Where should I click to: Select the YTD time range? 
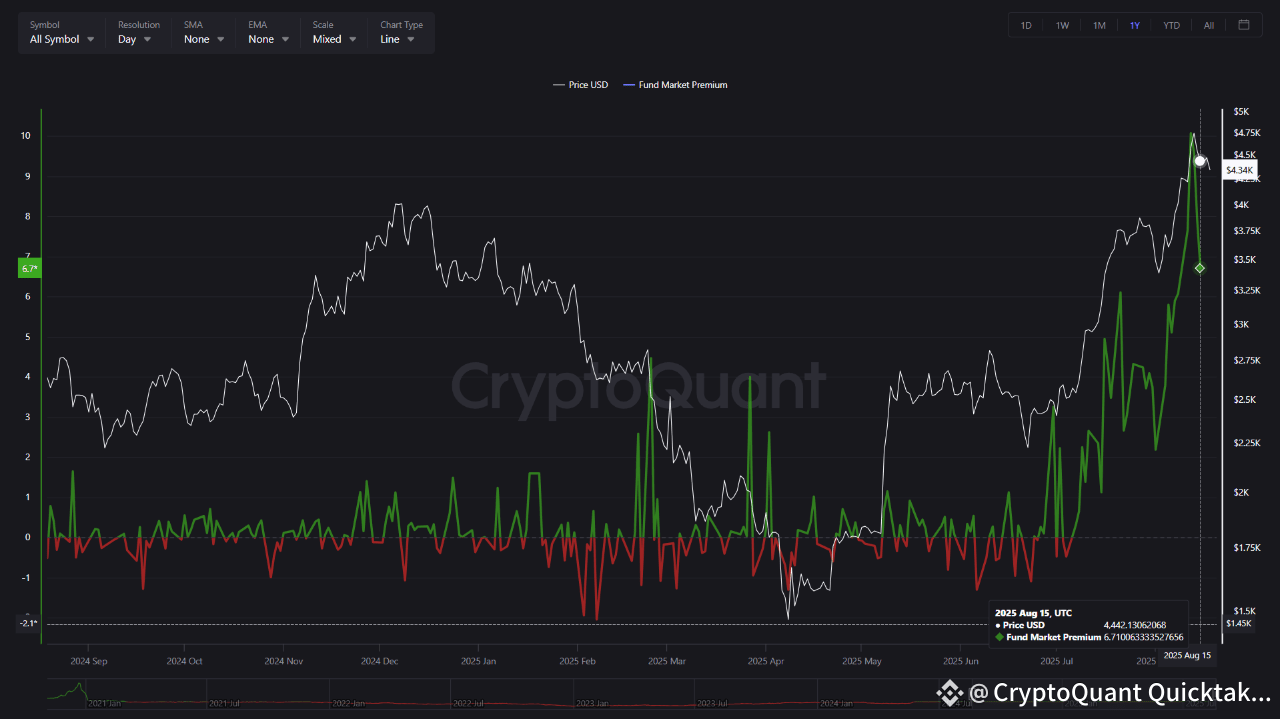coord(1171,25)
